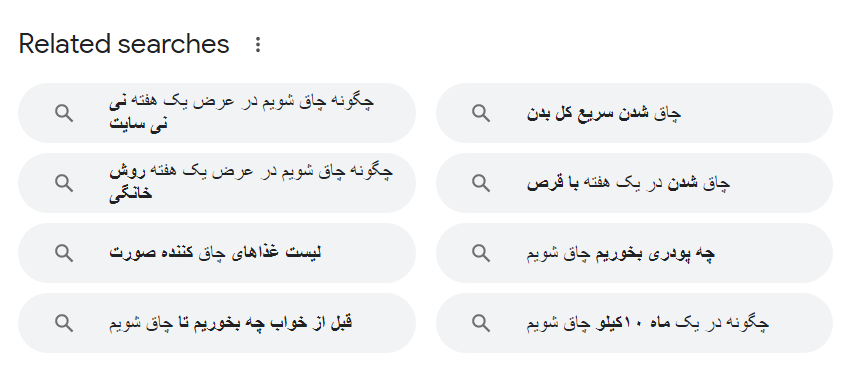Open suggestion لیست غذاهای چاق کننده صورت

pyautogui.click(x=217, y=253)
